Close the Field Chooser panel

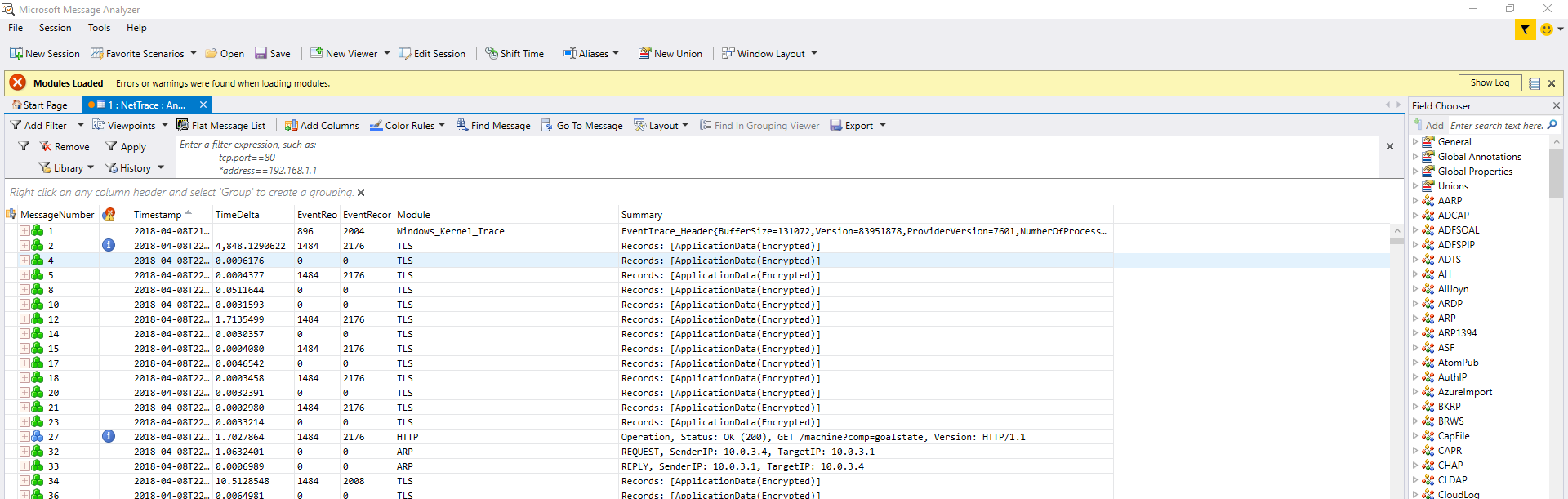pyautogui.click(x=1556, y=105)
